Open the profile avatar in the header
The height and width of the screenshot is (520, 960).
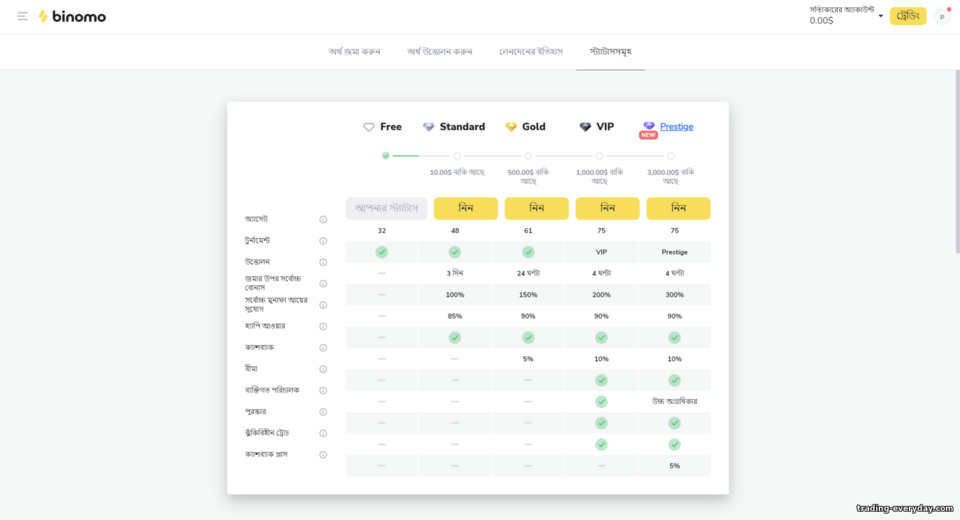(x=942, y=17)
